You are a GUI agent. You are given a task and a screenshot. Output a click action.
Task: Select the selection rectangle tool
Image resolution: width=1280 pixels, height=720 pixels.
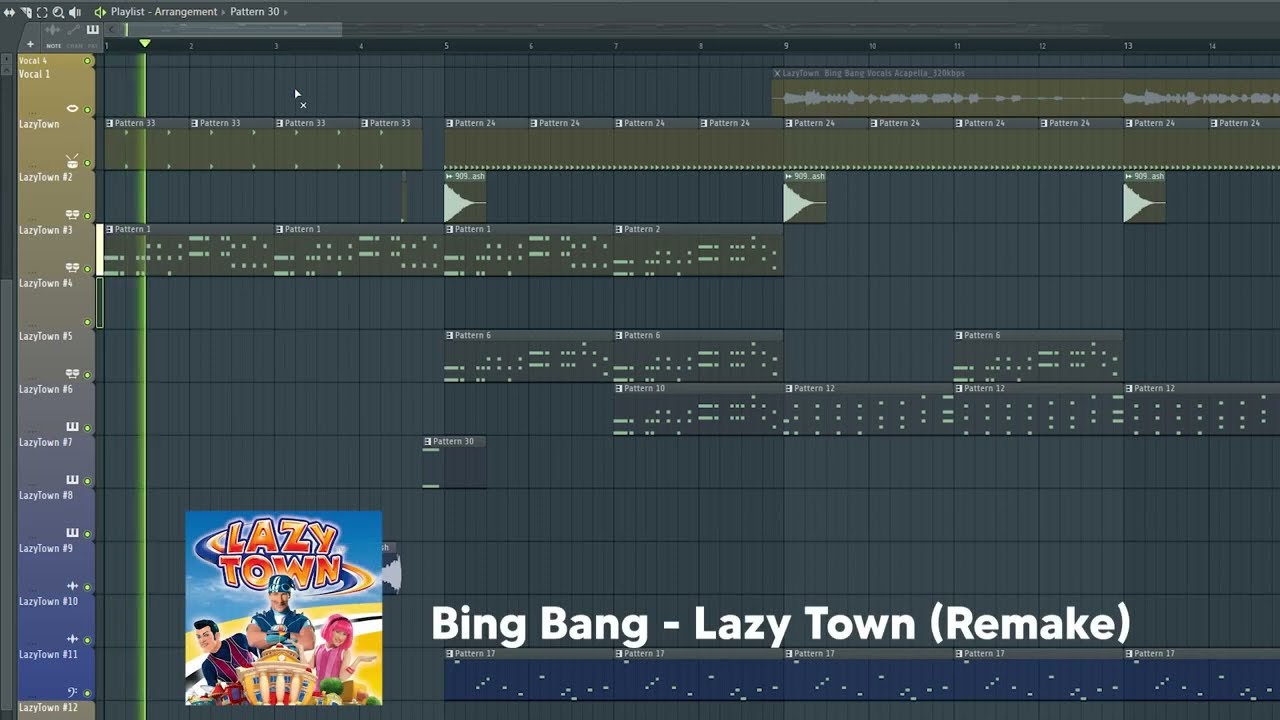(x=42, y=12)
